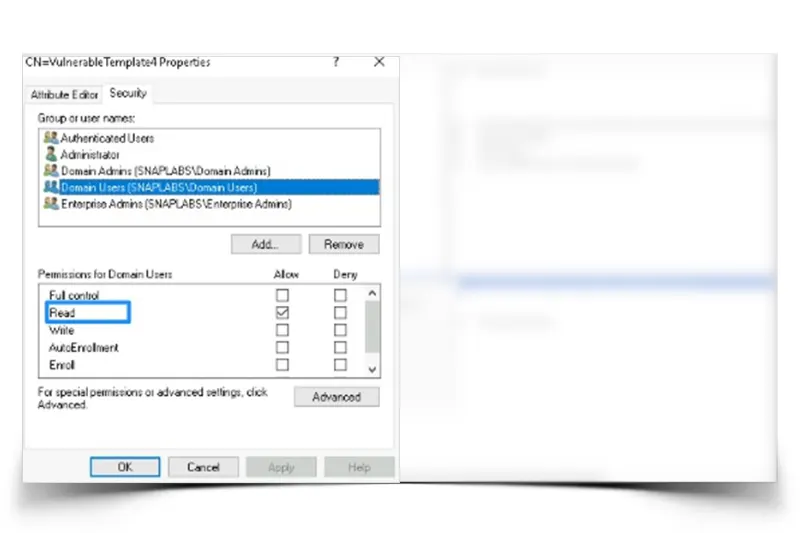Click the Full control permission label
800x533 pixels.
tap(74, 295)
